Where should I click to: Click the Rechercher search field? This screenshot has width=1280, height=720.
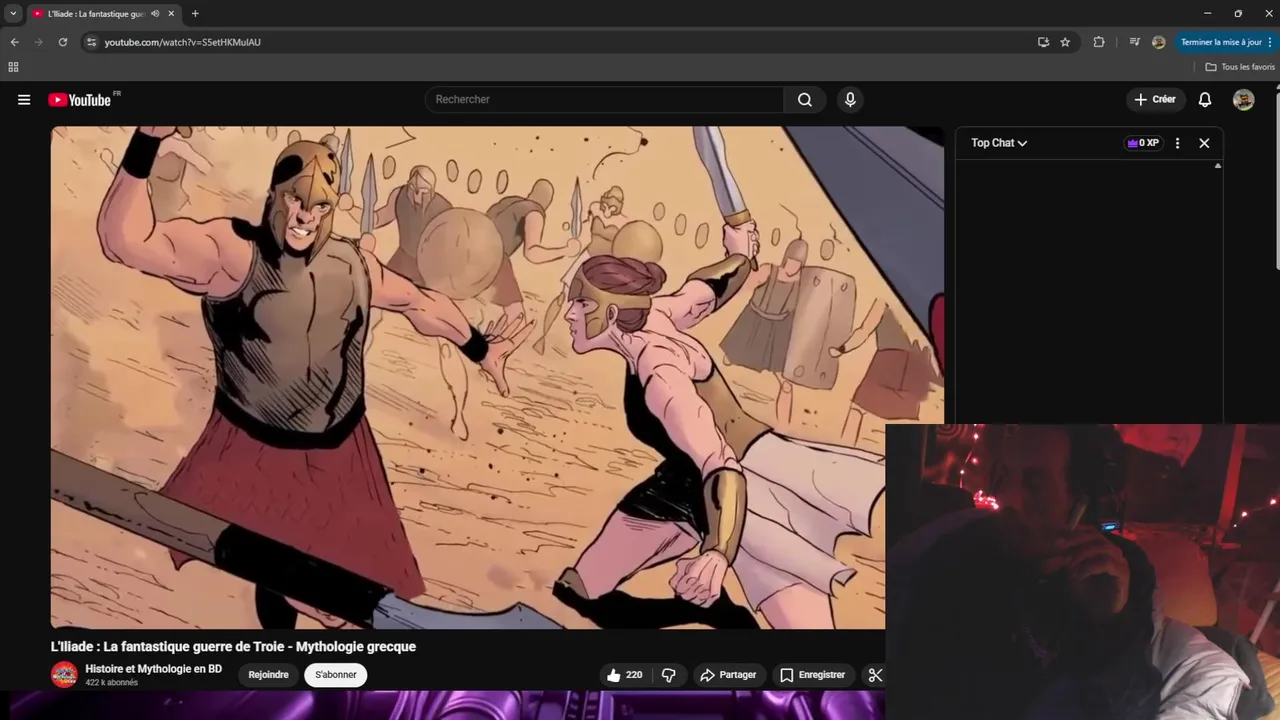click(604, 100)
